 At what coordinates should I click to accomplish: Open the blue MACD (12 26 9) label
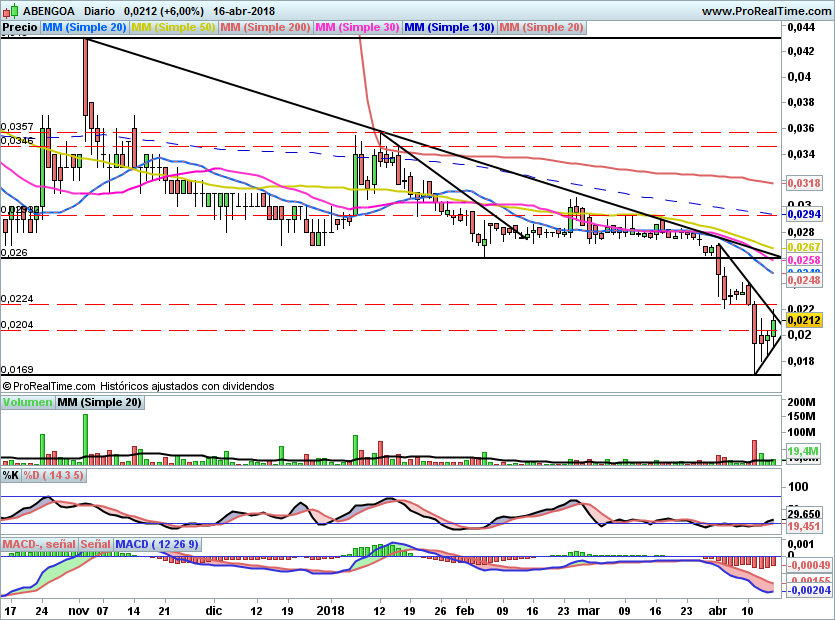pos(158,545)
